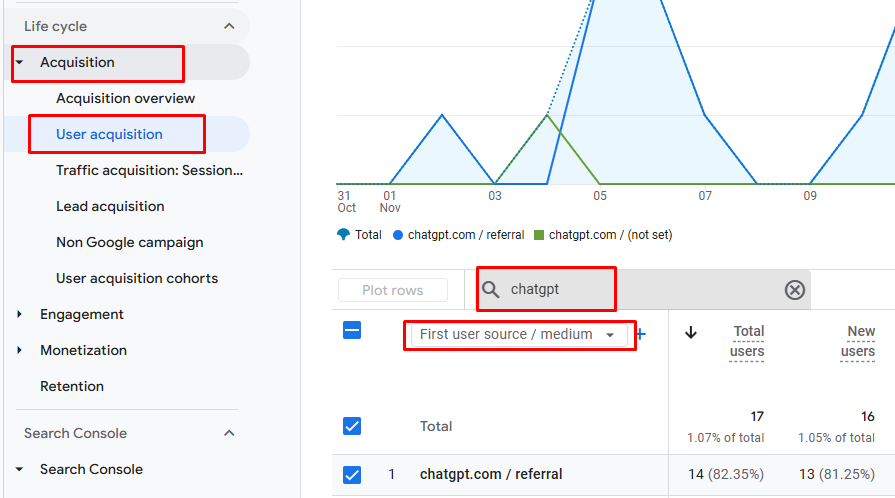Collapse Search Console tree arrow
The height and width of the screenshot is (498, 895).
tap(19, 469)
